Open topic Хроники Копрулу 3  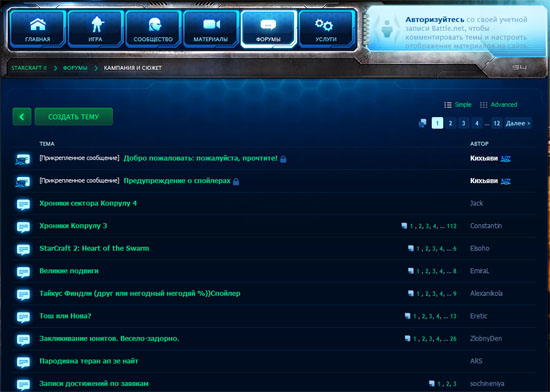click(73, 226)
